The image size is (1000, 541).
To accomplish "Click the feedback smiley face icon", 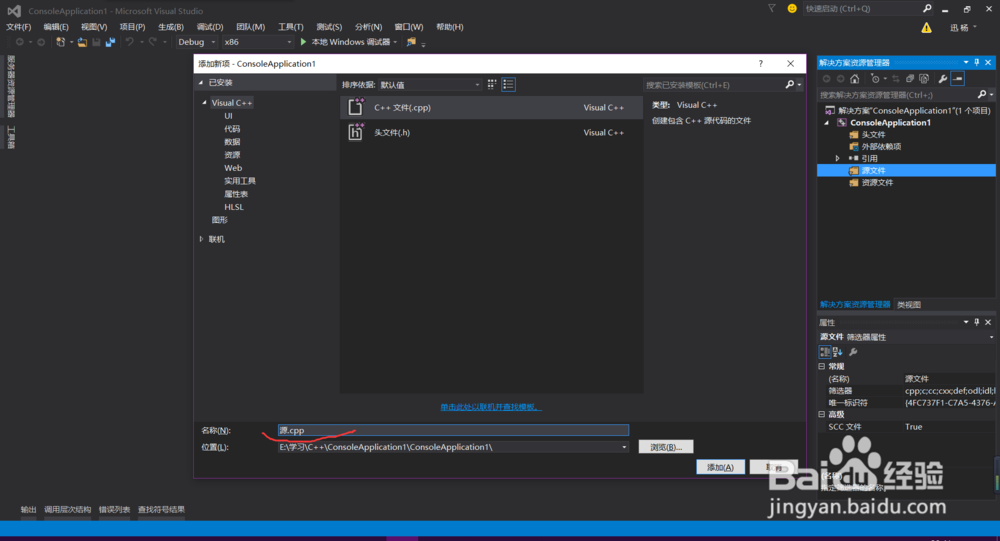I will click(x=792, y=8).
